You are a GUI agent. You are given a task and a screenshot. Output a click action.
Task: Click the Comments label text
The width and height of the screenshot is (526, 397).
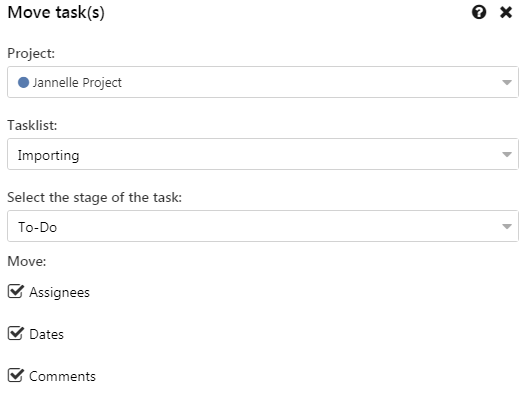pyautogui.click(x=62, y=376)
